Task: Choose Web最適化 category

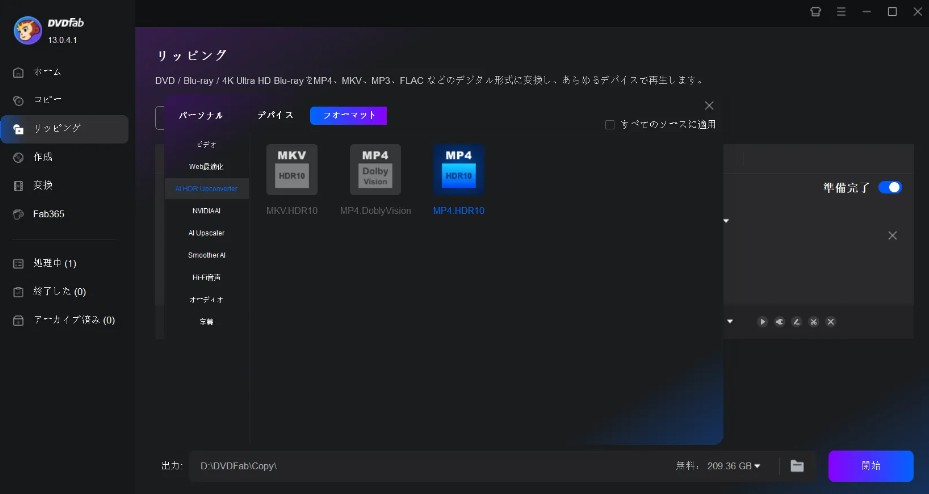Action: (207, 166)
